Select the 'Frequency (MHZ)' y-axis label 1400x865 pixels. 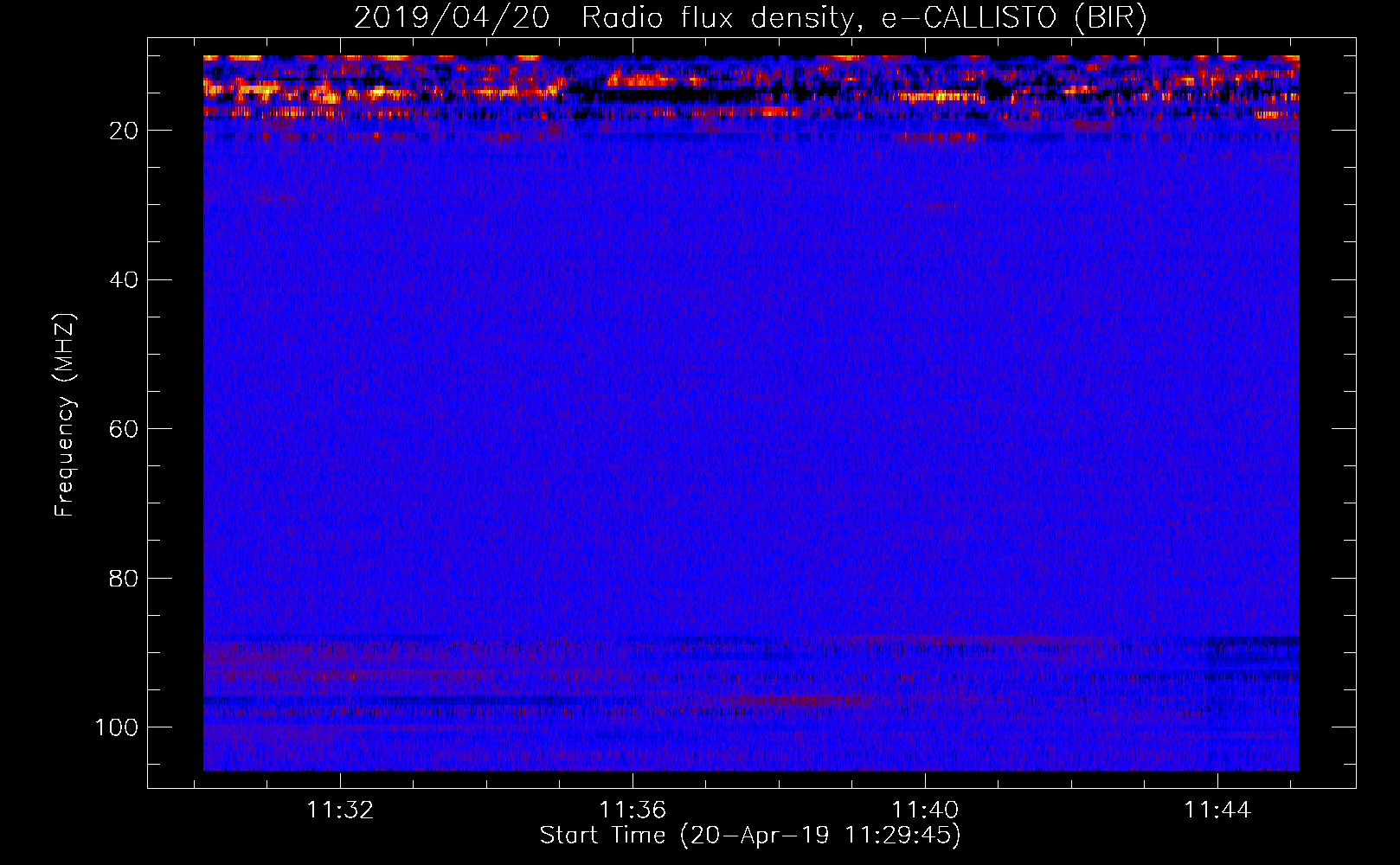click(65, 414)
